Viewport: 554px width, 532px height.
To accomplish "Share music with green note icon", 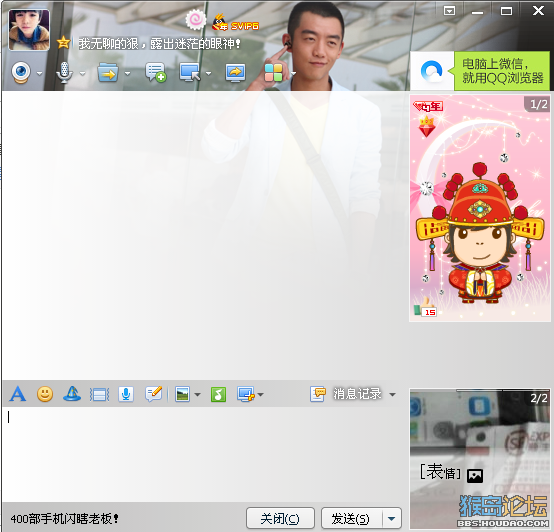I will [218, 394].
